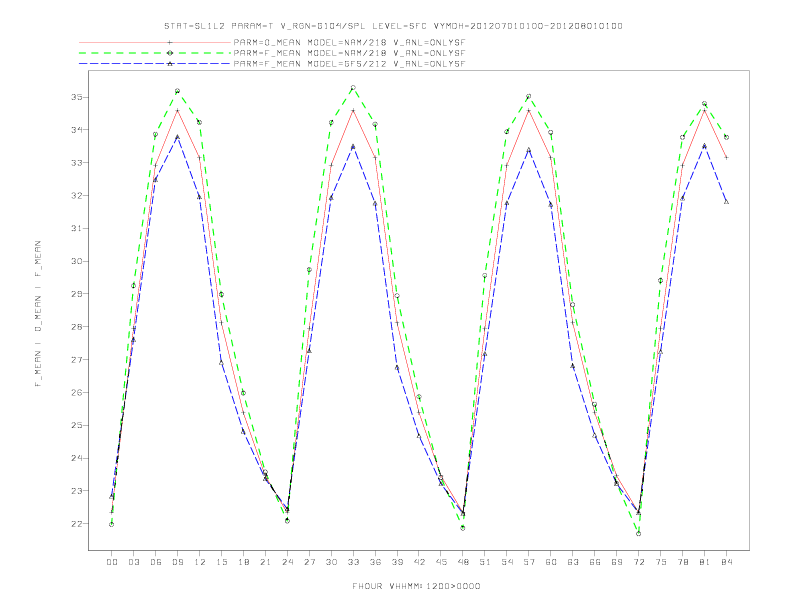Click y-axis tick label 23

pyautogui.click(x=77, y=491)
